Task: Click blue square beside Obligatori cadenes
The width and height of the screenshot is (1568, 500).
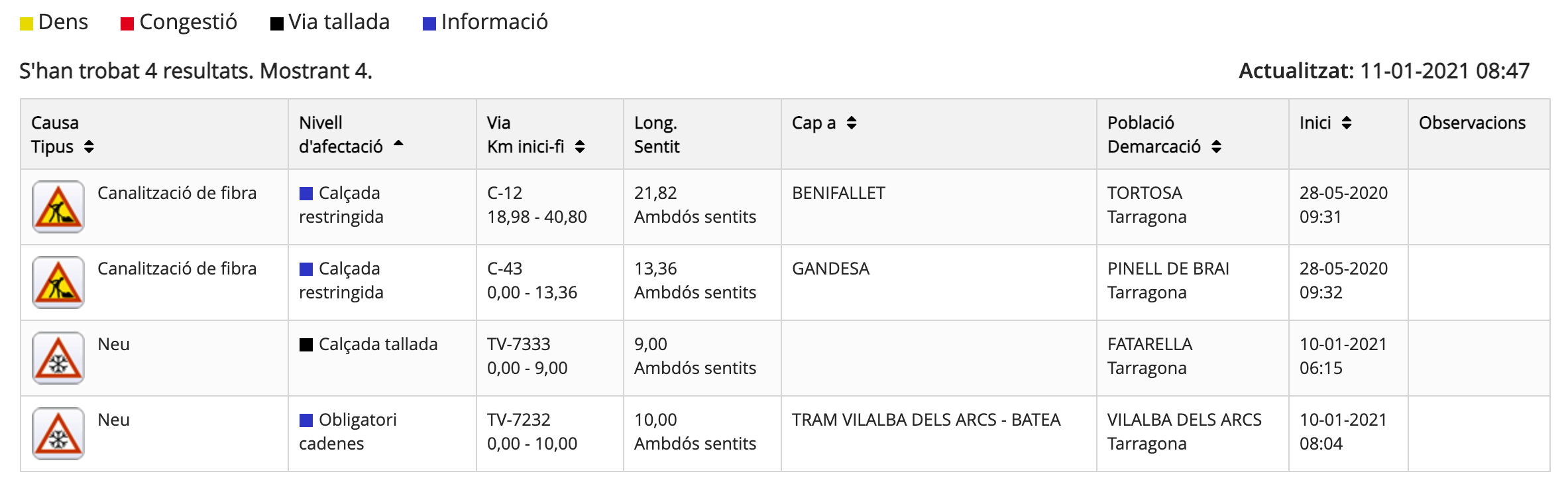Action: point(306,420)
